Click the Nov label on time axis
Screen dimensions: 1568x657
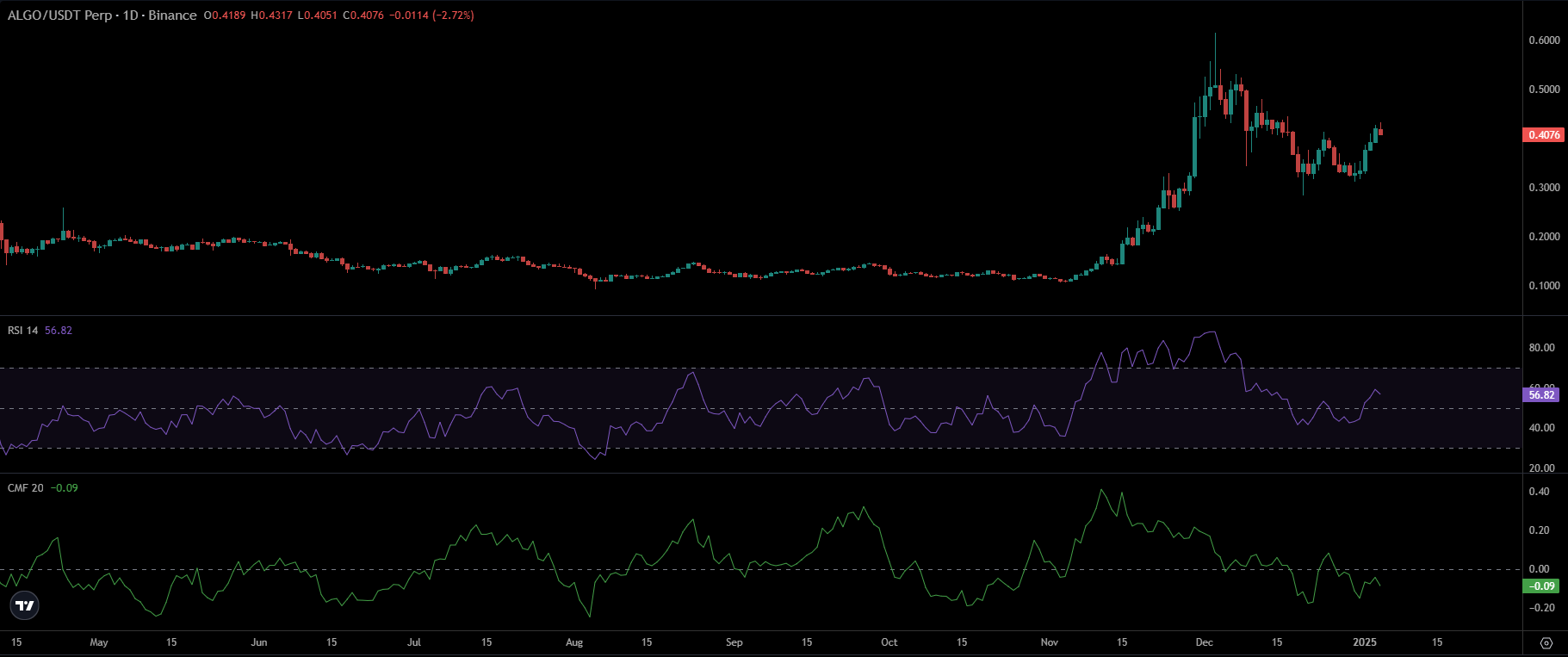point(1050,642)
